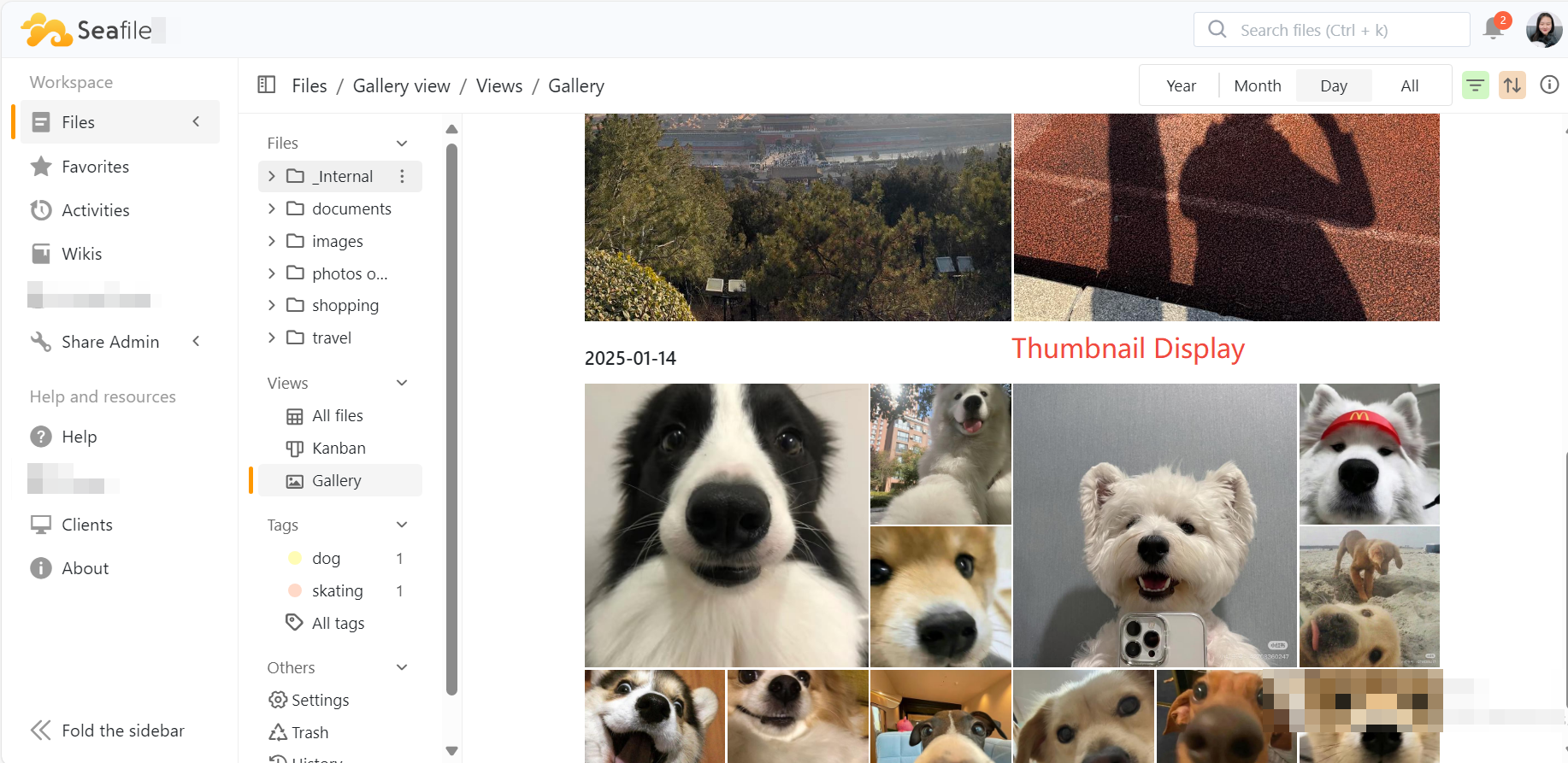Switch grouping to Year
The image size is (1568, 763).
tap(1181, 86)
